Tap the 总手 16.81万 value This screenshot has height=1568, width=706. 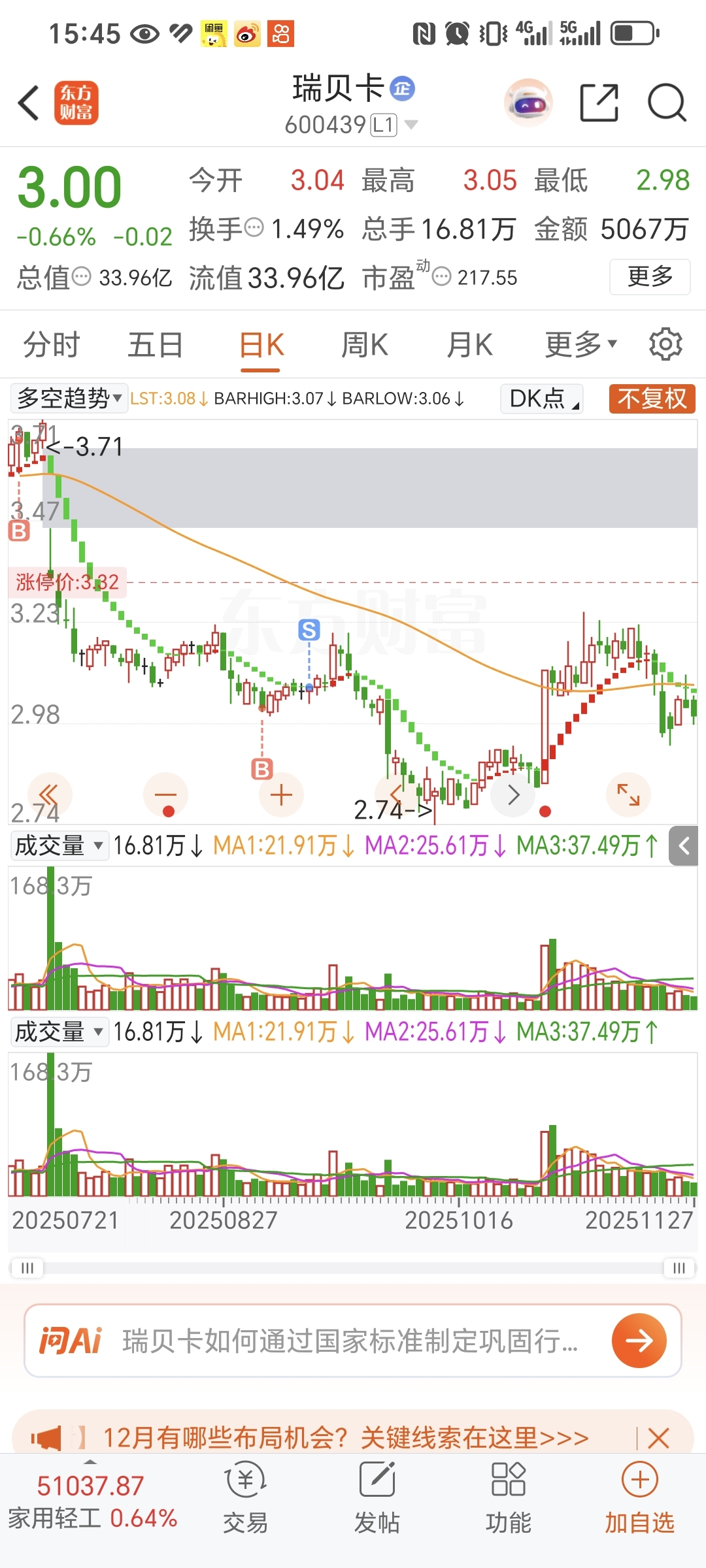click(x=439, y=229)
